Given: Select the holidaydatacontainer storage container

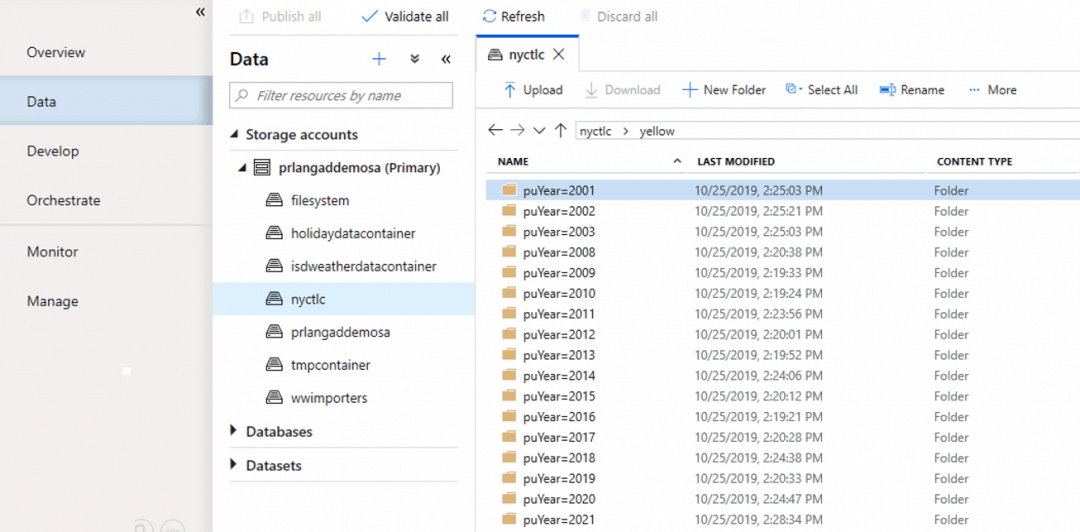Looking at the screenshot, I should [x=352, y=233].
